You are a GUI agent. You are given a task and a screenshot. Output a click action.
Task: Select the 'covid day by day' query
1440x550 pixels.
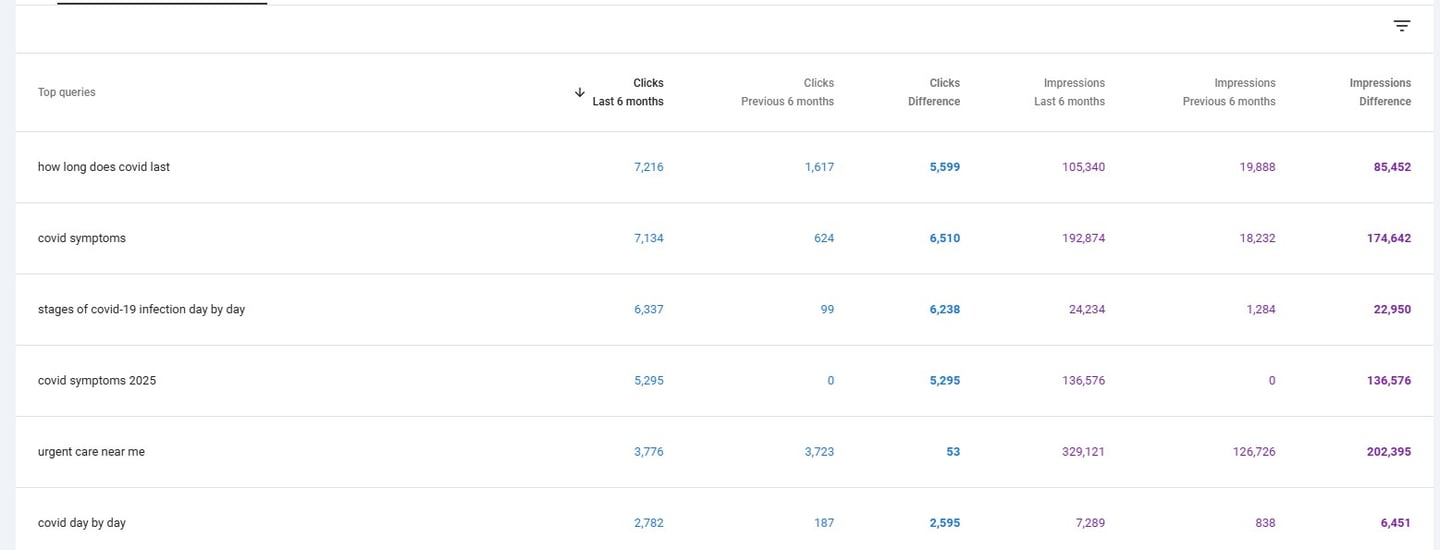tap(82, 523)
